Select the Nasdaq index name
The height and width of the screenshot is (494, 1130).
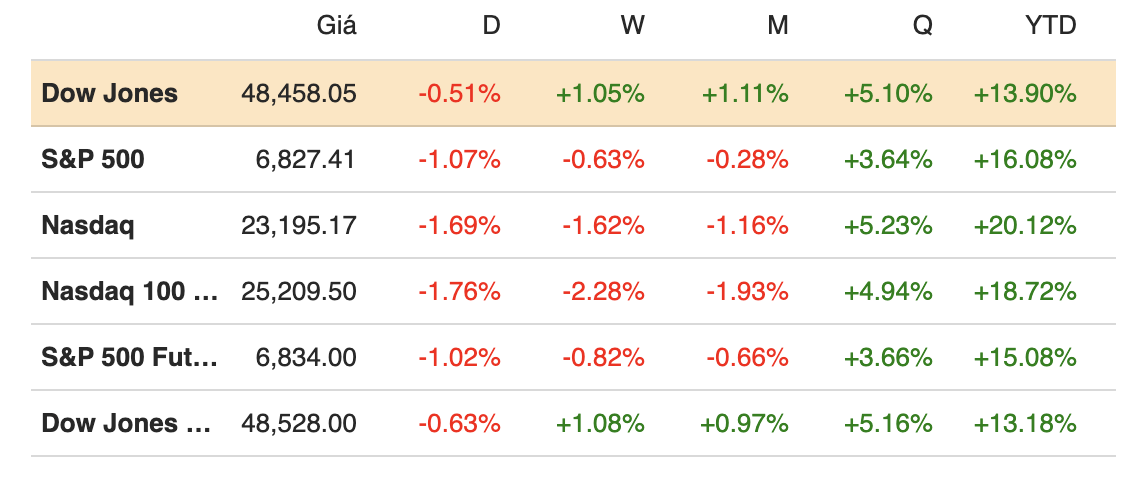pos(88,225)
